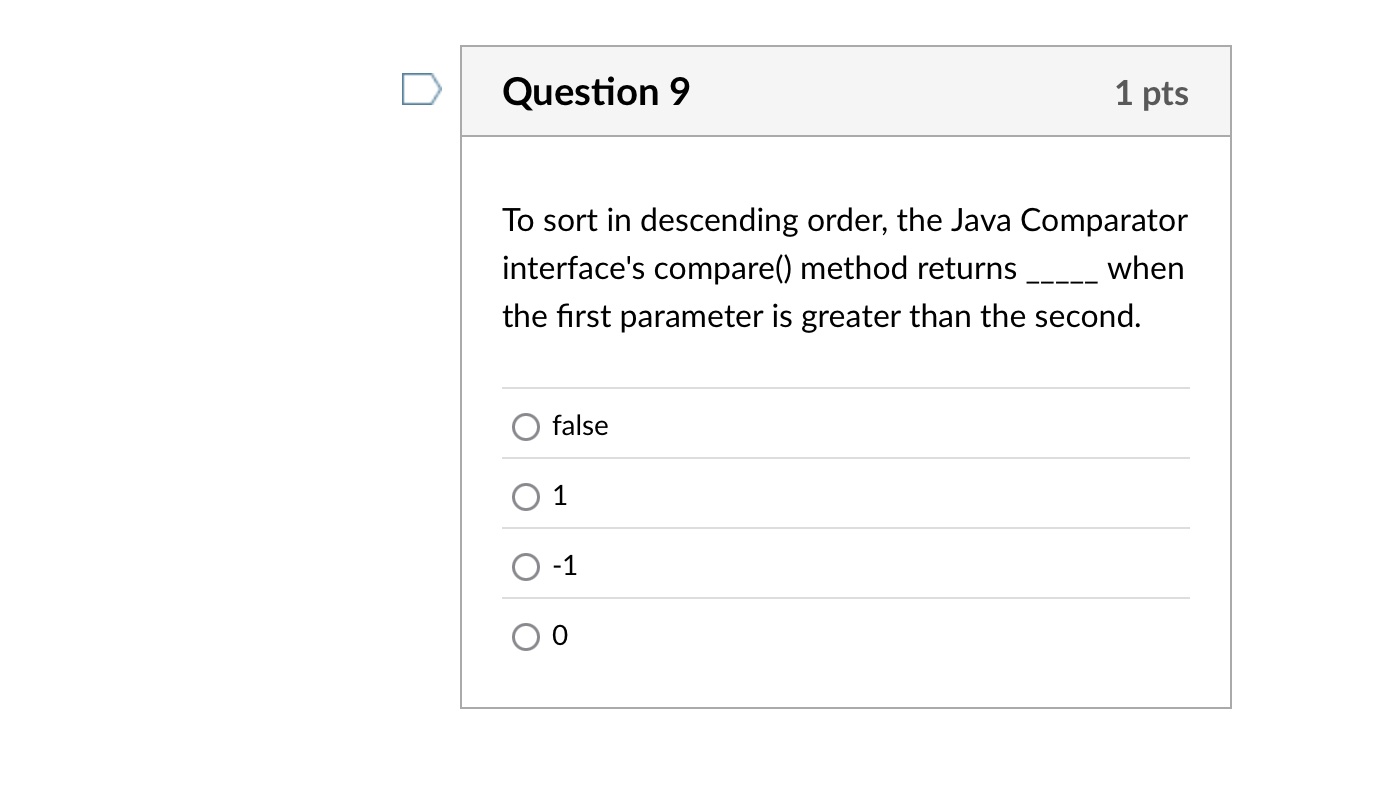Screen dimensions: 1387x790
Task: Select the radio button for answer "false"
Action: [526, 426]
